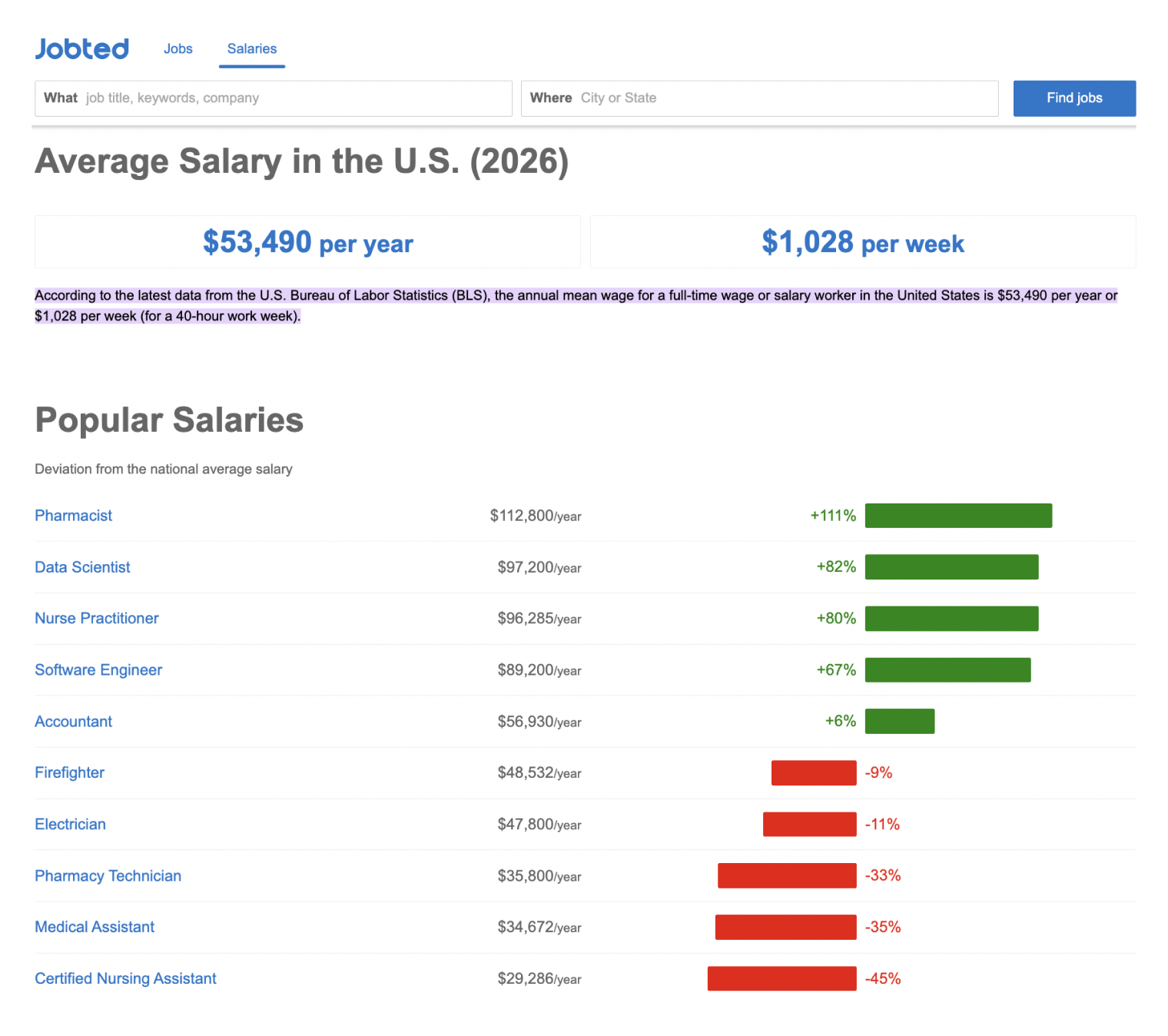The height and width of the screenshot is (1036, 1168).
Task: Open the Pharmacy Technician link
Action: [108, 876]
